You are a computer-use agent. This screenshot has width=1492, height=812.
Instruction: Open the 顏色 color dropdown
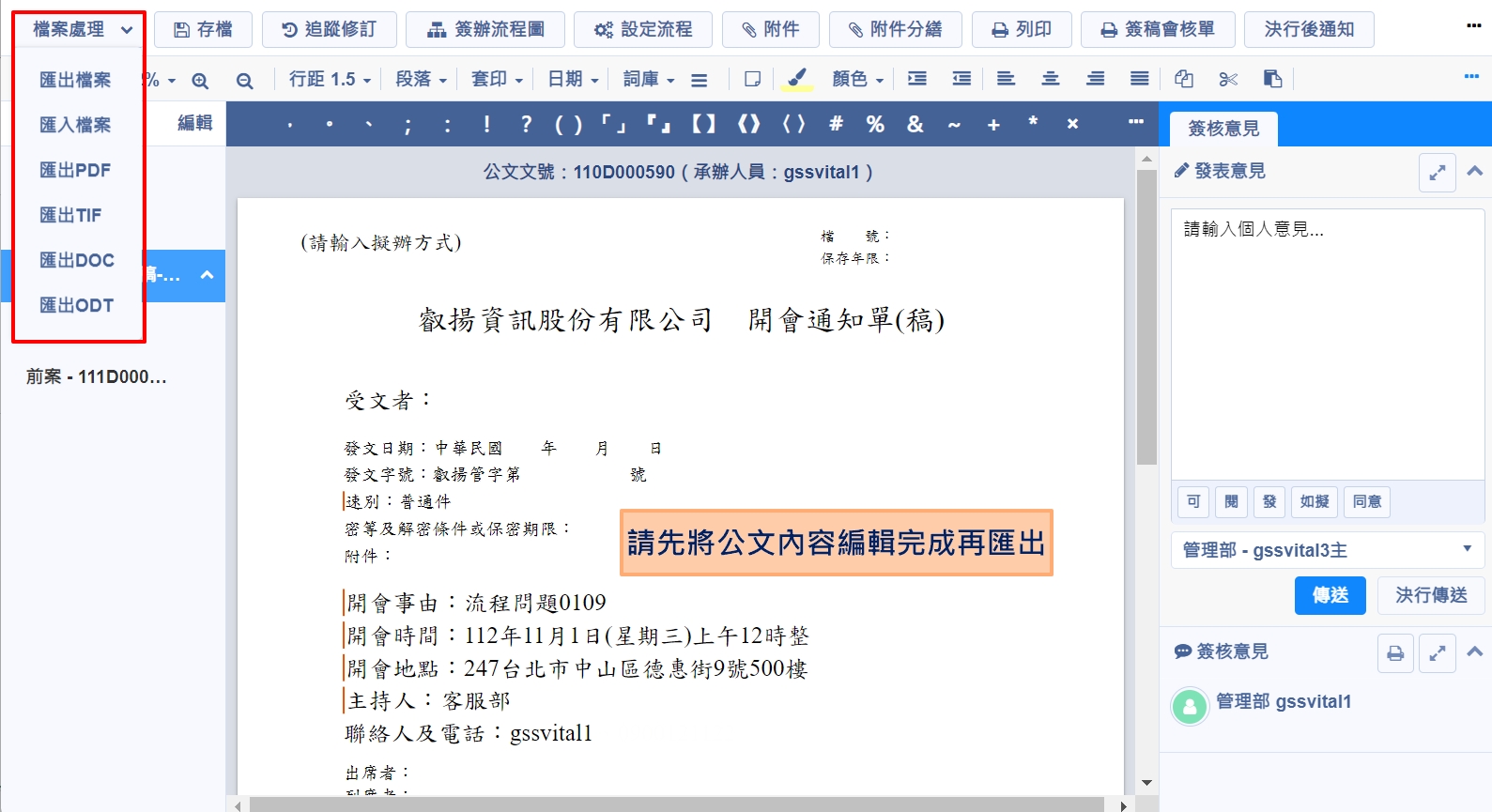(x=857, y=80)
